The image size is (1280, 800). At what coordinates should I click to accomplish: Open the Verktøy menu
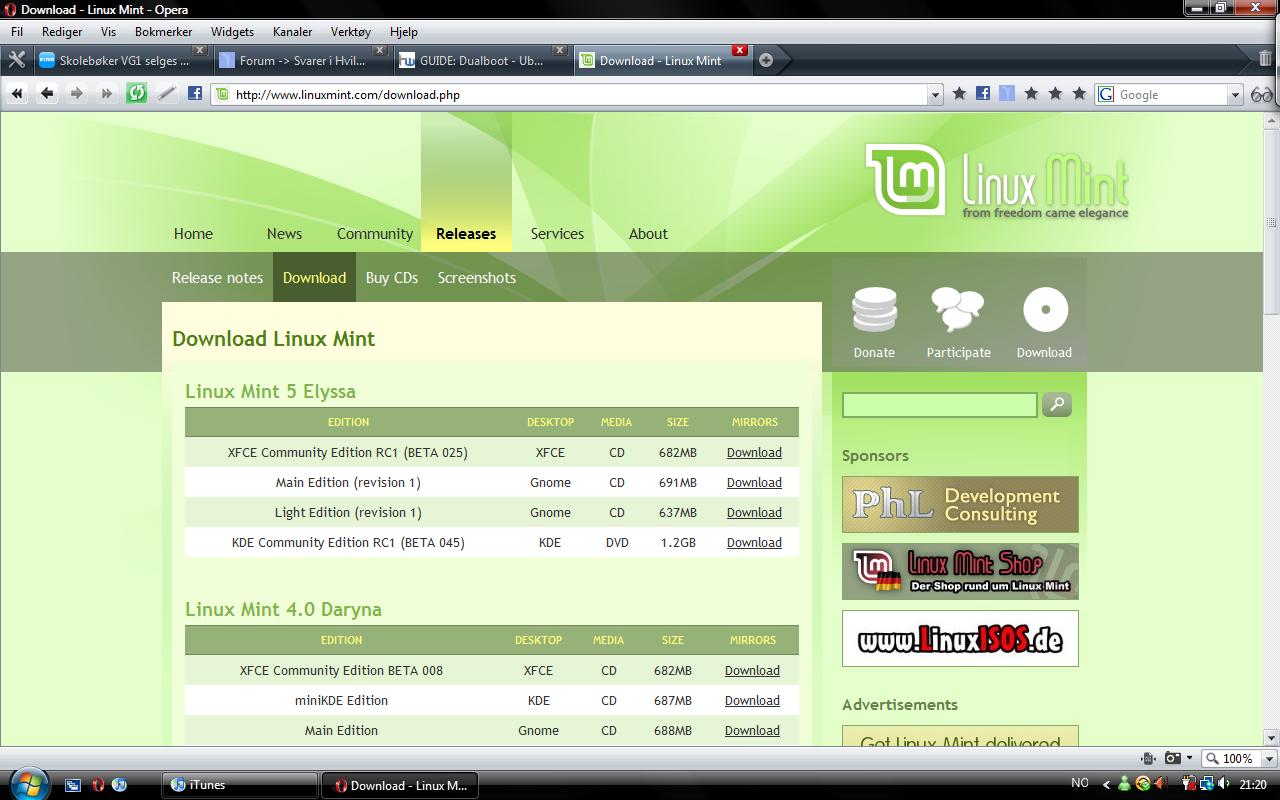click(350, 31)
